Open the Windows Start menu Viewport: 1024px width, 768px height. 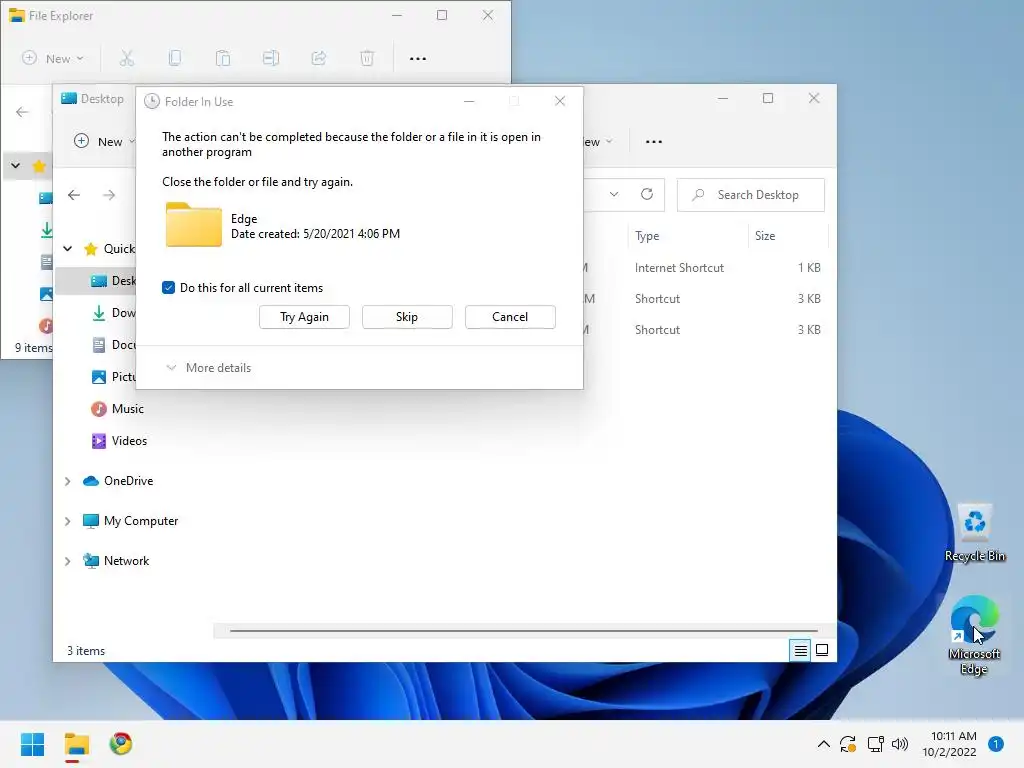(x=32, y=744)
